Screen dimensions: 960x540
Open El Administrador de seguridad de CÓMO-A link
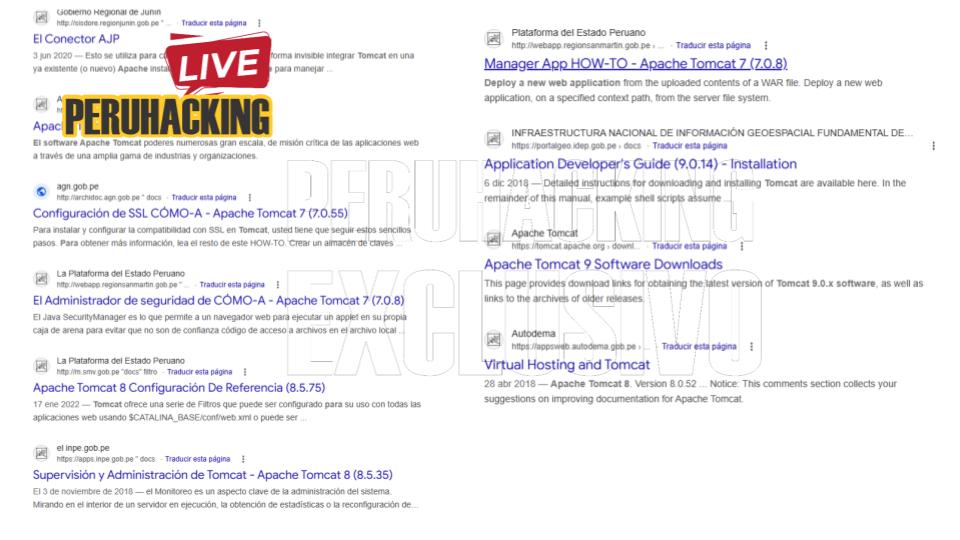[219, 301]
